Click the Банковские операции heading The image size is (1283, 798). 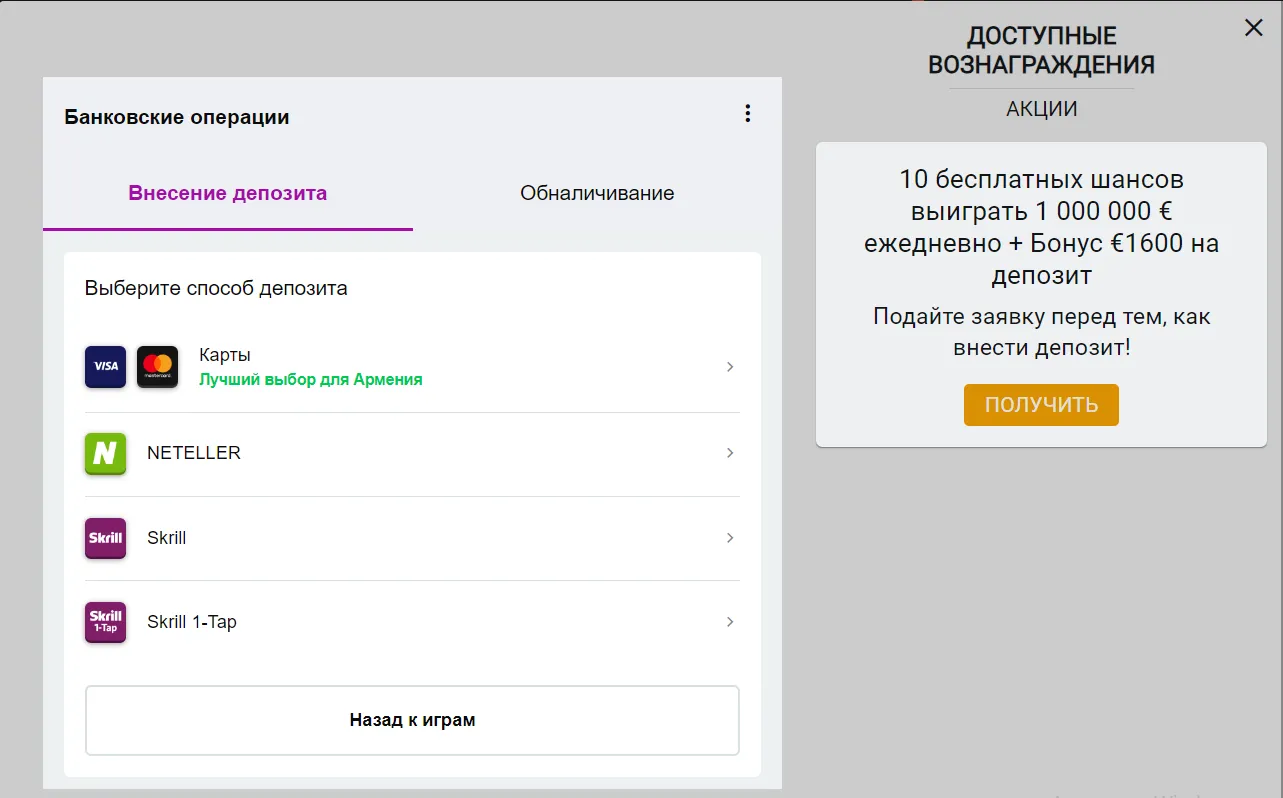177,117
